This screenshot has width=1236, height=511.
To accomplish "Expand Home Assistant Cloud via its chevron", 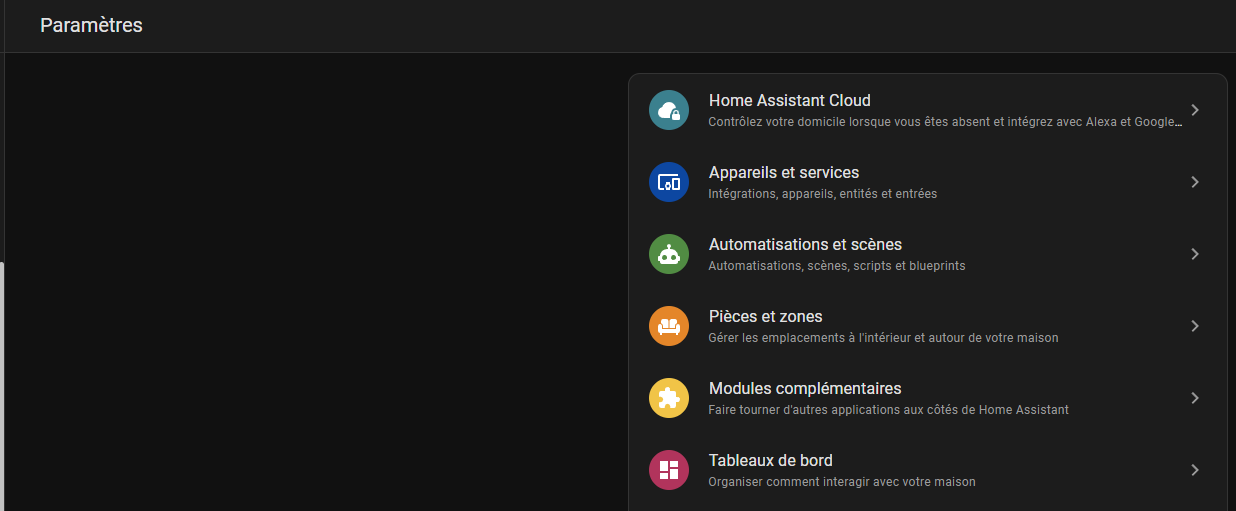I will [1195, 110].
